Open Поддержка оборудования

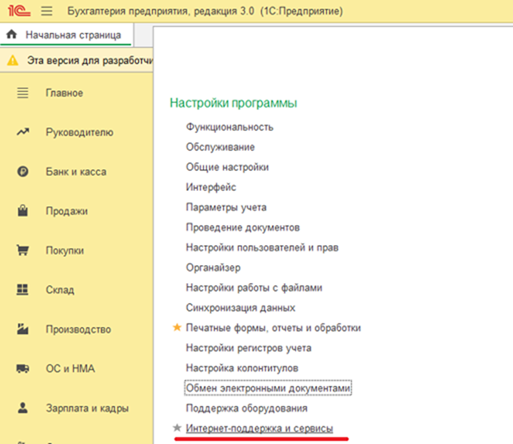pos(247,408)
